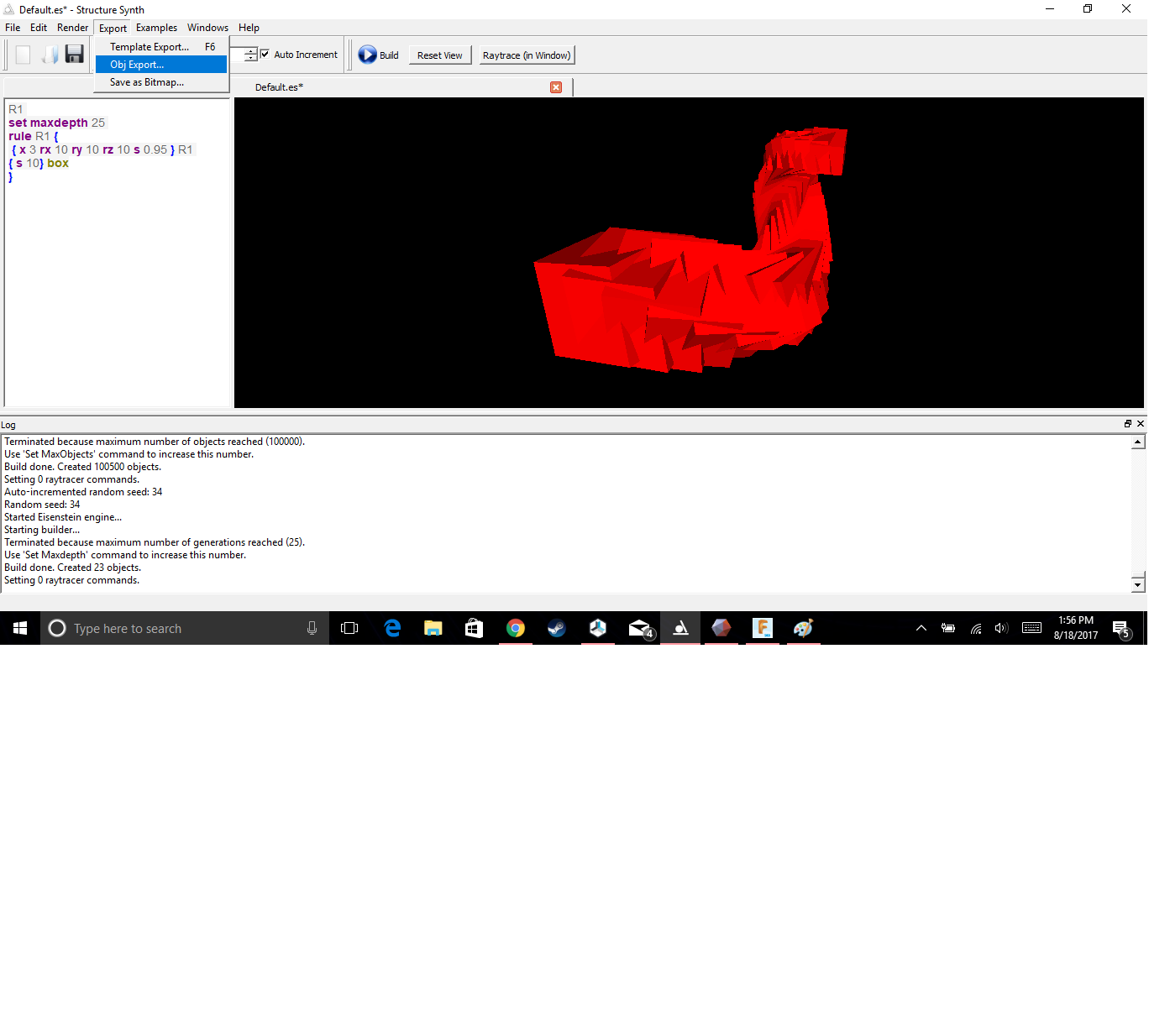Click inside the script editor on 'set maxdepth 25'

tap(57, 123)
